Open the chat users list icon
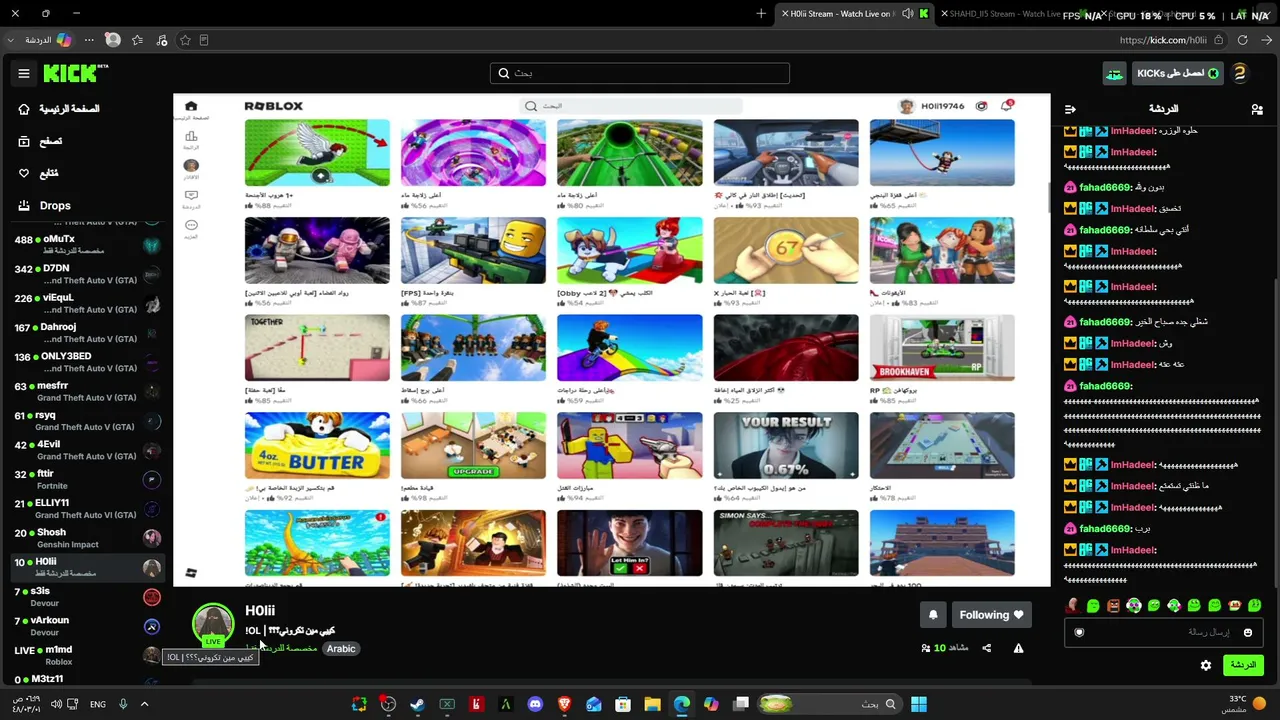Image resolution: width=1280 pixels, height=720 pixels. click(1257, 109)
